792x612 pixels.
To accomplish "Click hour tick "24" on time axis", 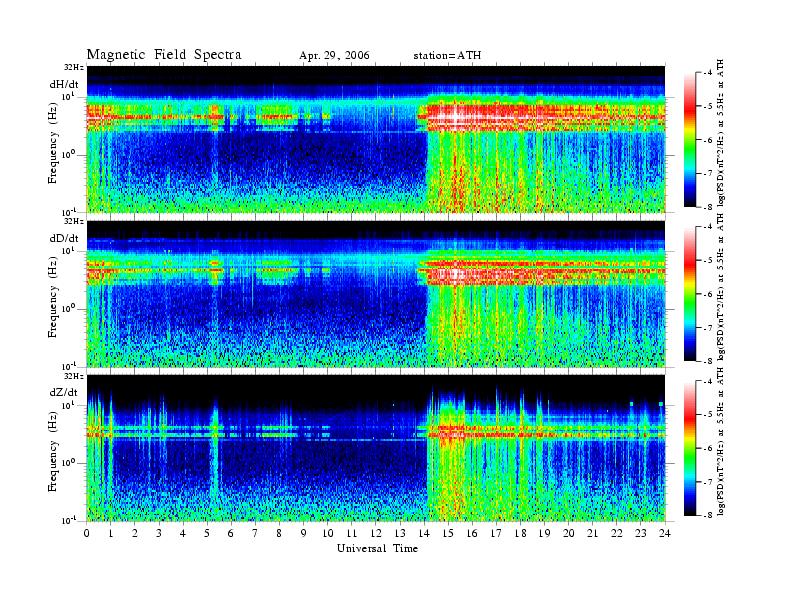I will [665, 533].
